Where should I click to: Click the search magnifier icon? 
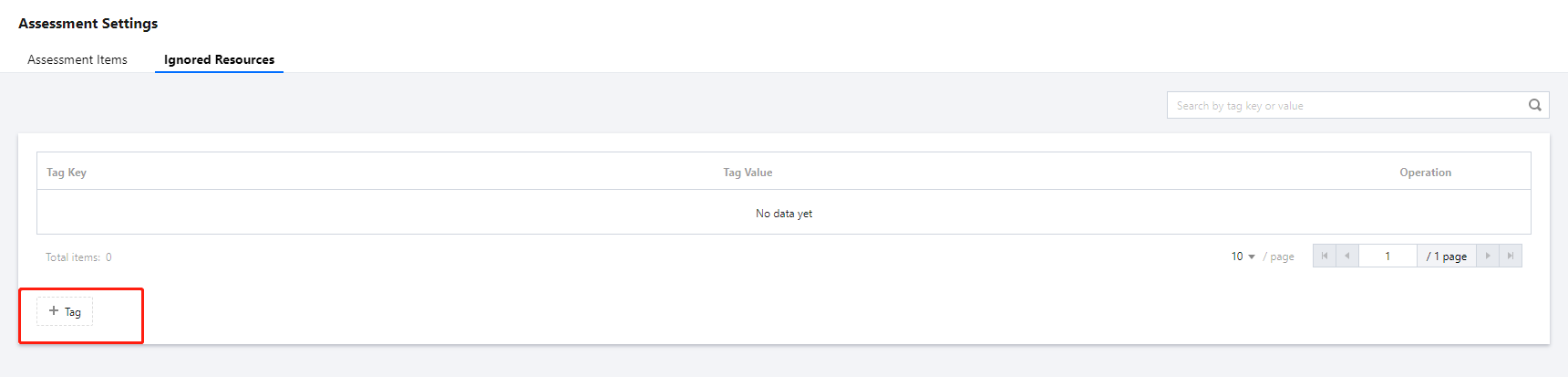[x=1534, y=105]
